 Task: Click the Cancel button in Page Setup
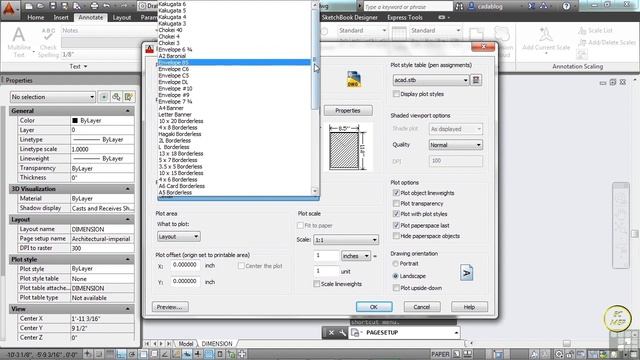pos(422,307)
